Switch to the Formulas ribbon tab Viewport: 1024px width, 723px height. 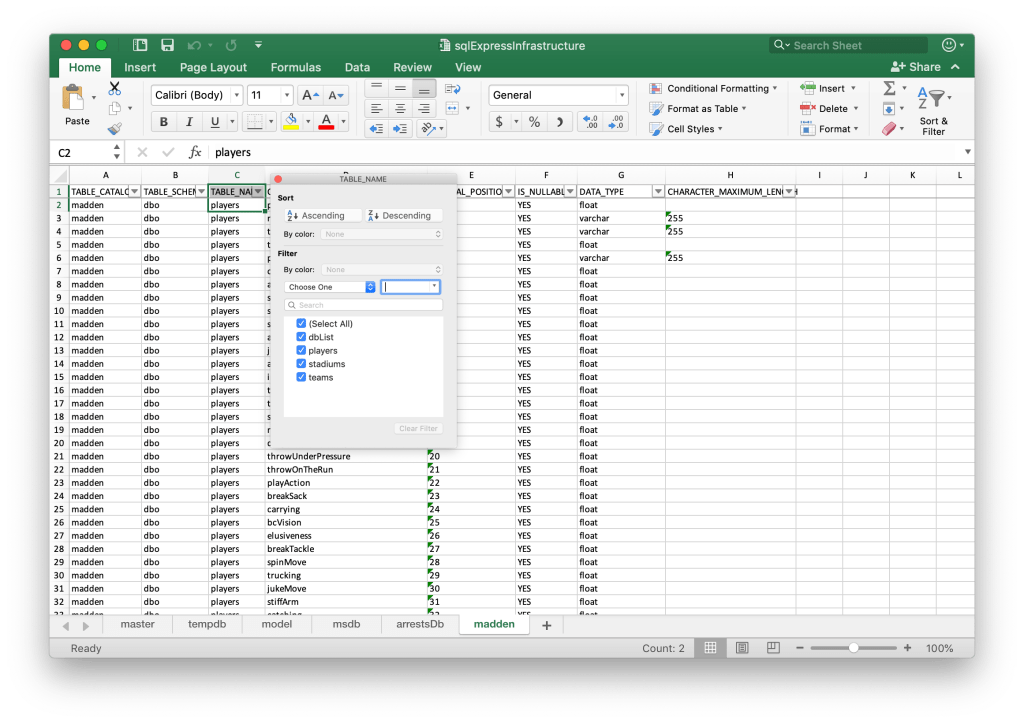pos(295,67)
